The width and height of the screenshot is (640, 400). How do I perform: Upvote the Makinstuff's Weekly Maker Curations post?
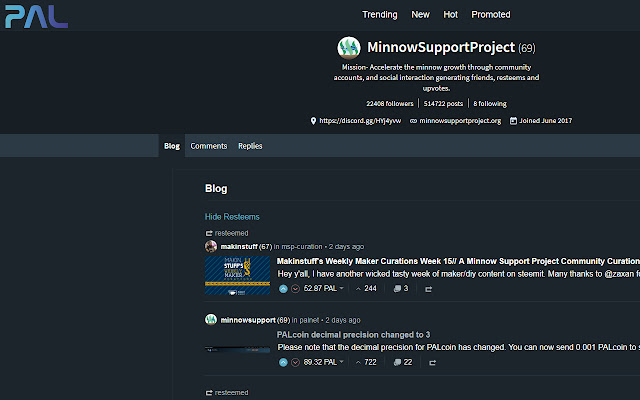pyautogui.click(x=283, y=289)
